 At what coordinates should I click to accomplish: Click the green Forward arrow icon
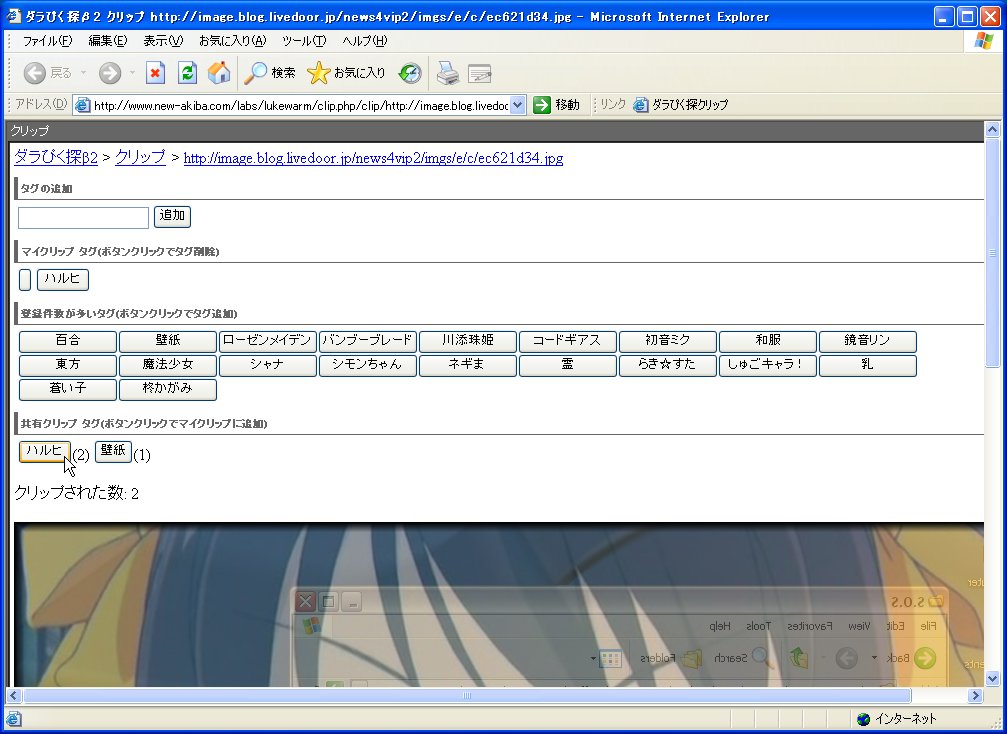110,73
